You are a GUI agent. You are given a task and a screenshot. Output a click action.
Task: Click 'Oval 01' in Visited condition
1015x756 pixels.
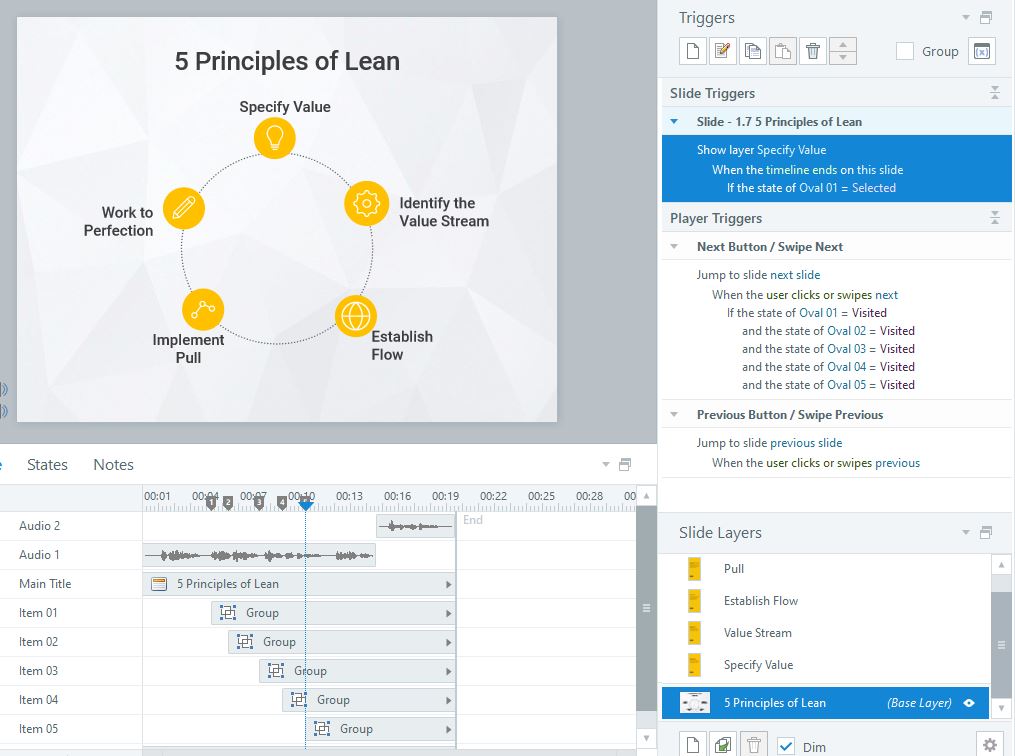[x=818, y=313]
